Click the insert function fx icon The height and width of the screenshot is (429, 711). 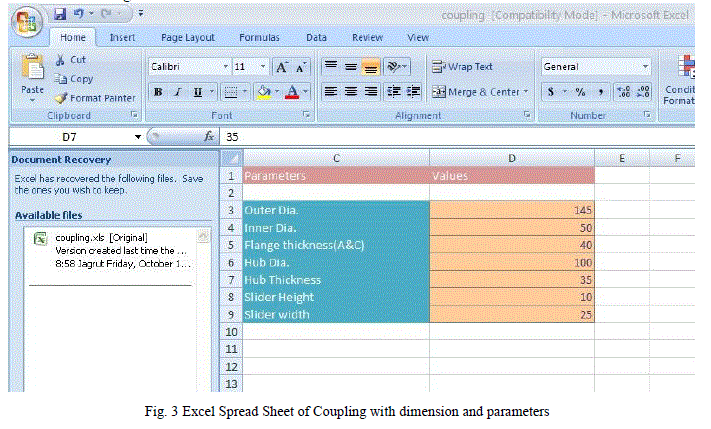pos(210,136)
